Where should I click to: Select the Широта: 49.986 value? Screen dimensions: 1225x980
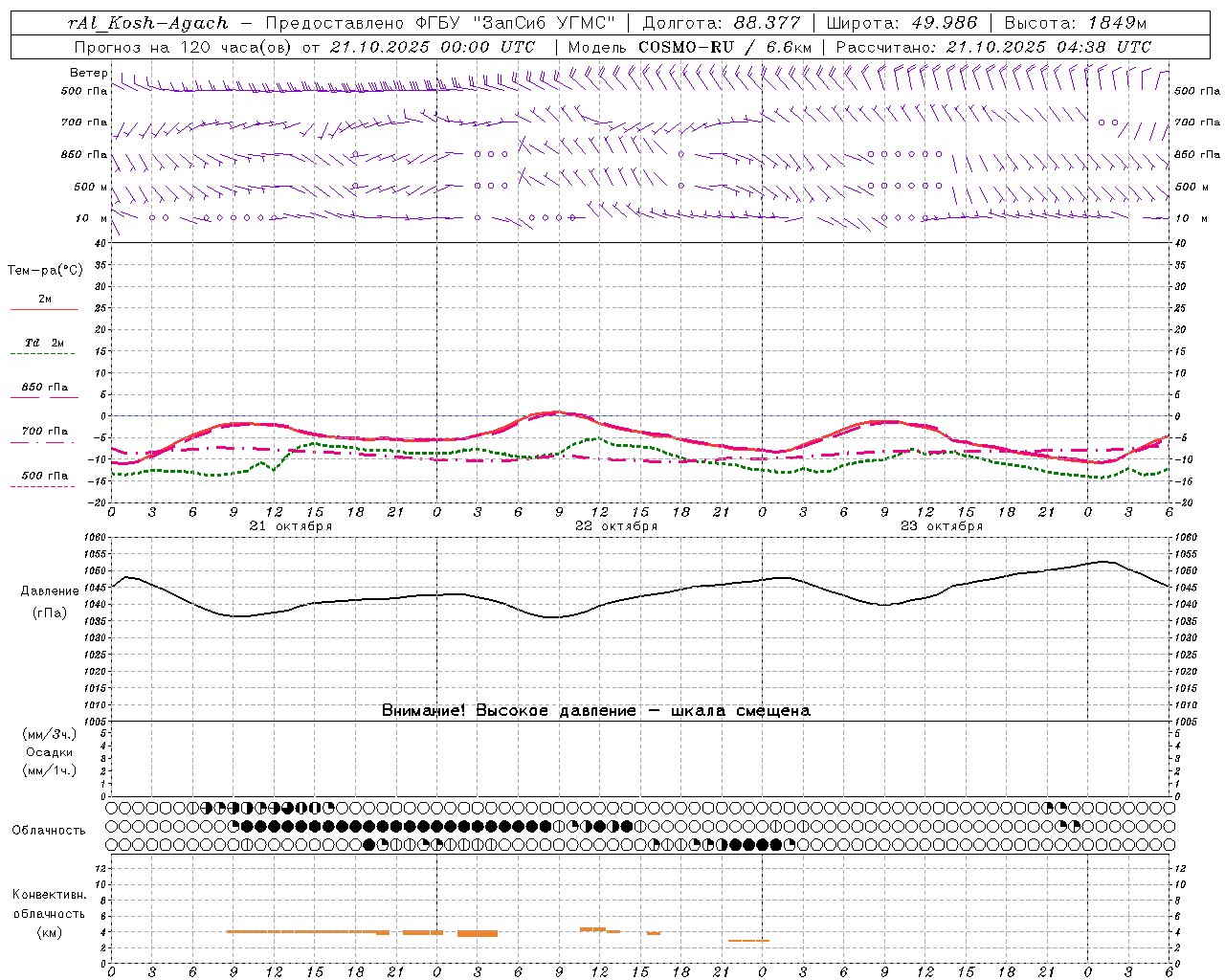(x=902, y=23)
